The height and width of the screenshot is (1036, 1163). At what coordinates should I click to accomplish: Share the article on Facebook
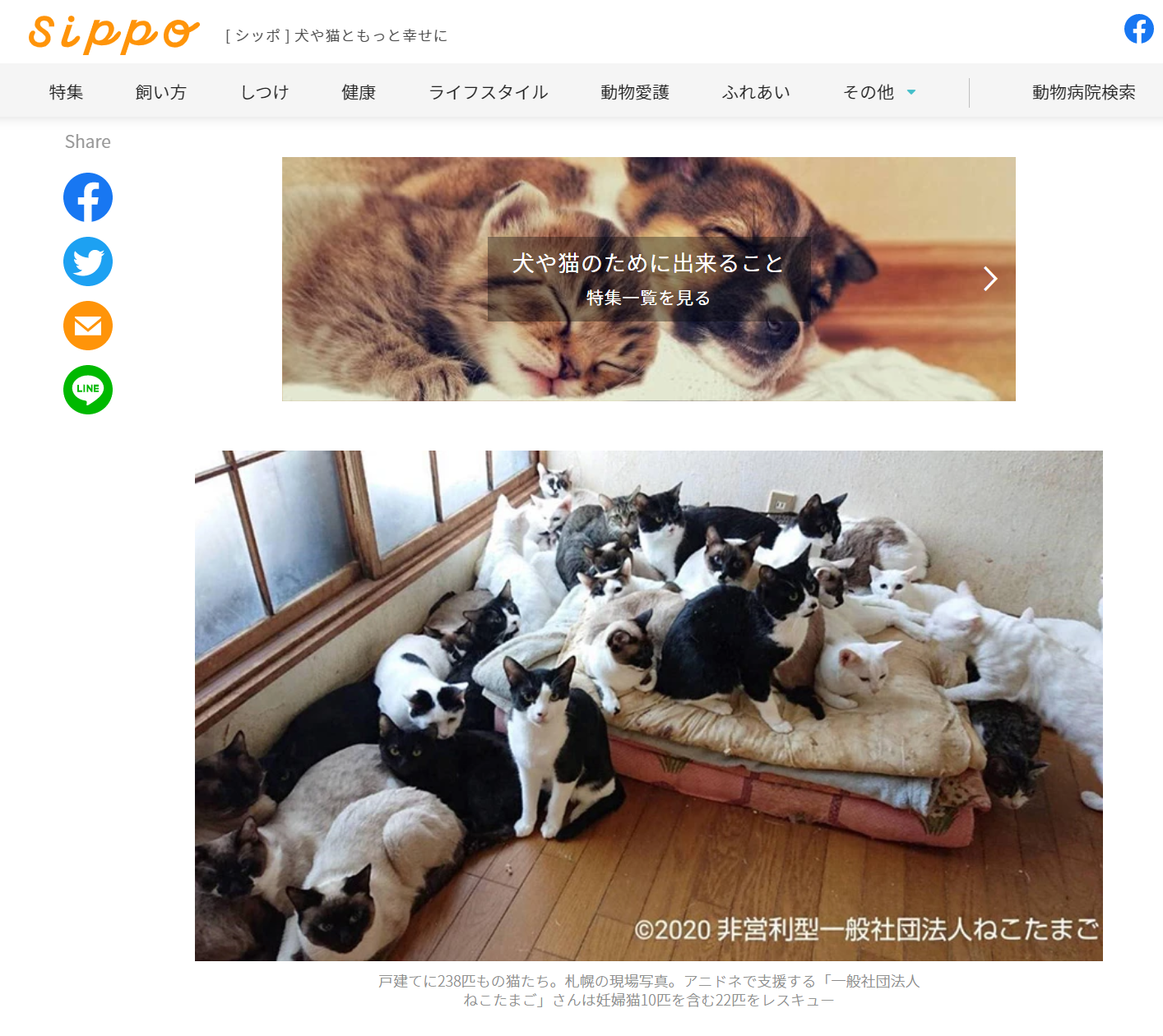[88, 197]
